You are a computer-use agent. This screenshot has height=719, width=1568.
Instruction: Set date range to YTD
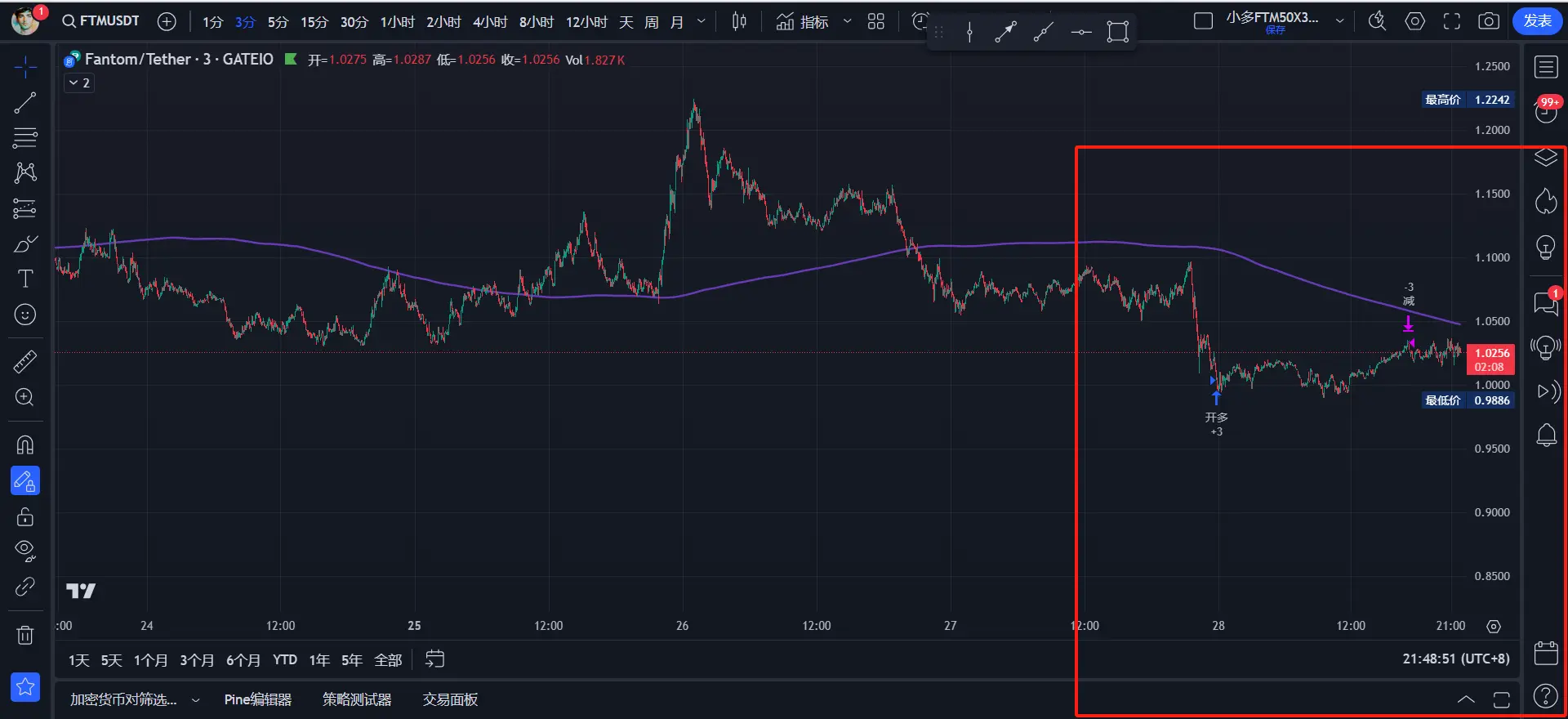click(x=285, y=660)
